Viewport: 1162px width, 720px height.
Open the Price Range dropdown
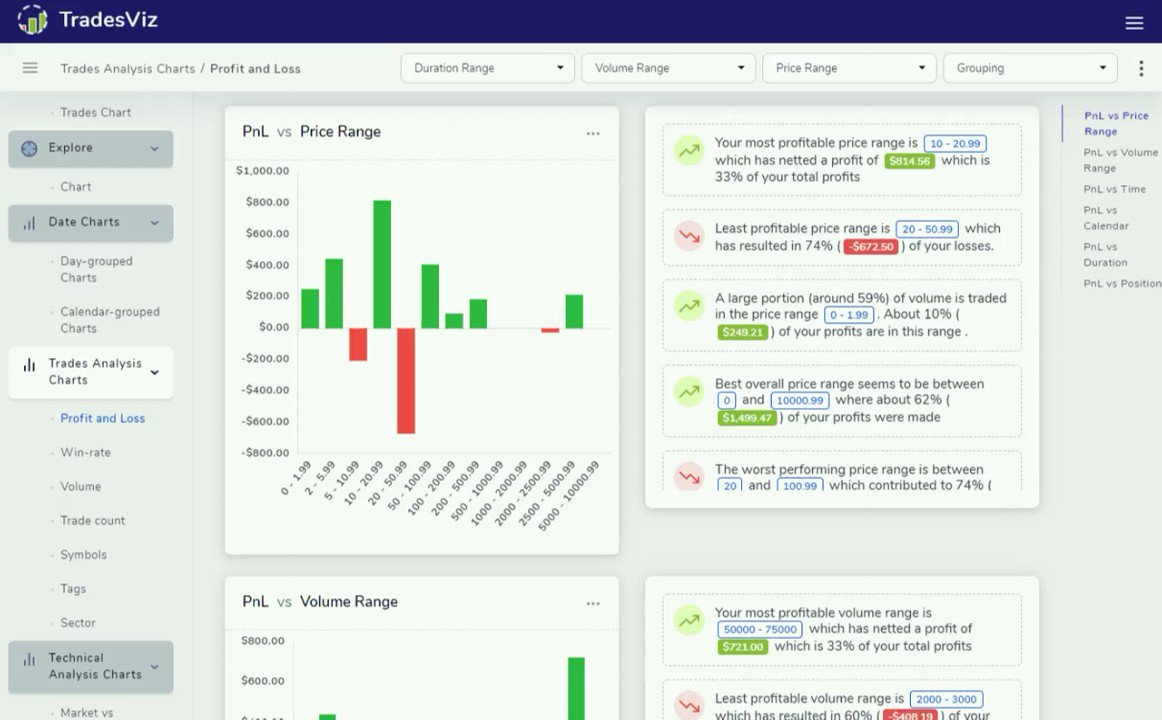[849, 68]
